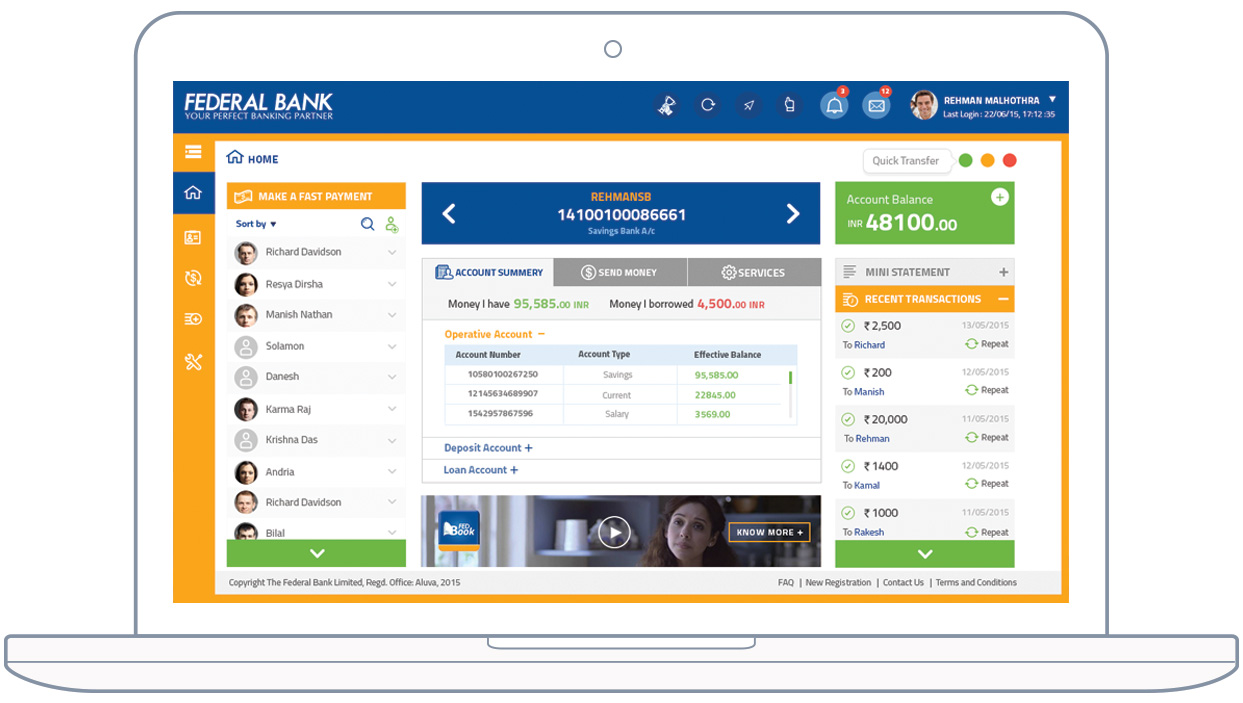Expand the Mini Statement panel
Image resolution: width=1243 pixels, height=703 pixels.
[x=1003, y=272]
